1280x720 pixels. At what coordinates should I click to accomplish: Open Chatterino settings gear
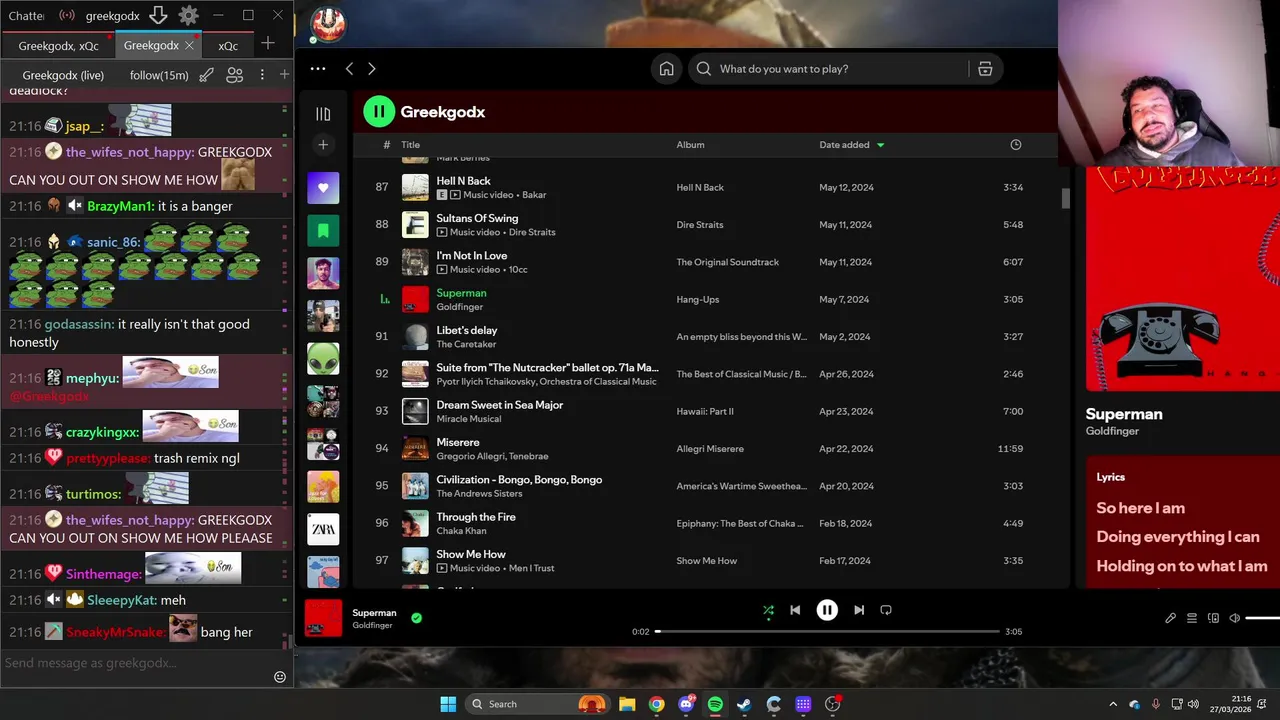pos(188,15)
